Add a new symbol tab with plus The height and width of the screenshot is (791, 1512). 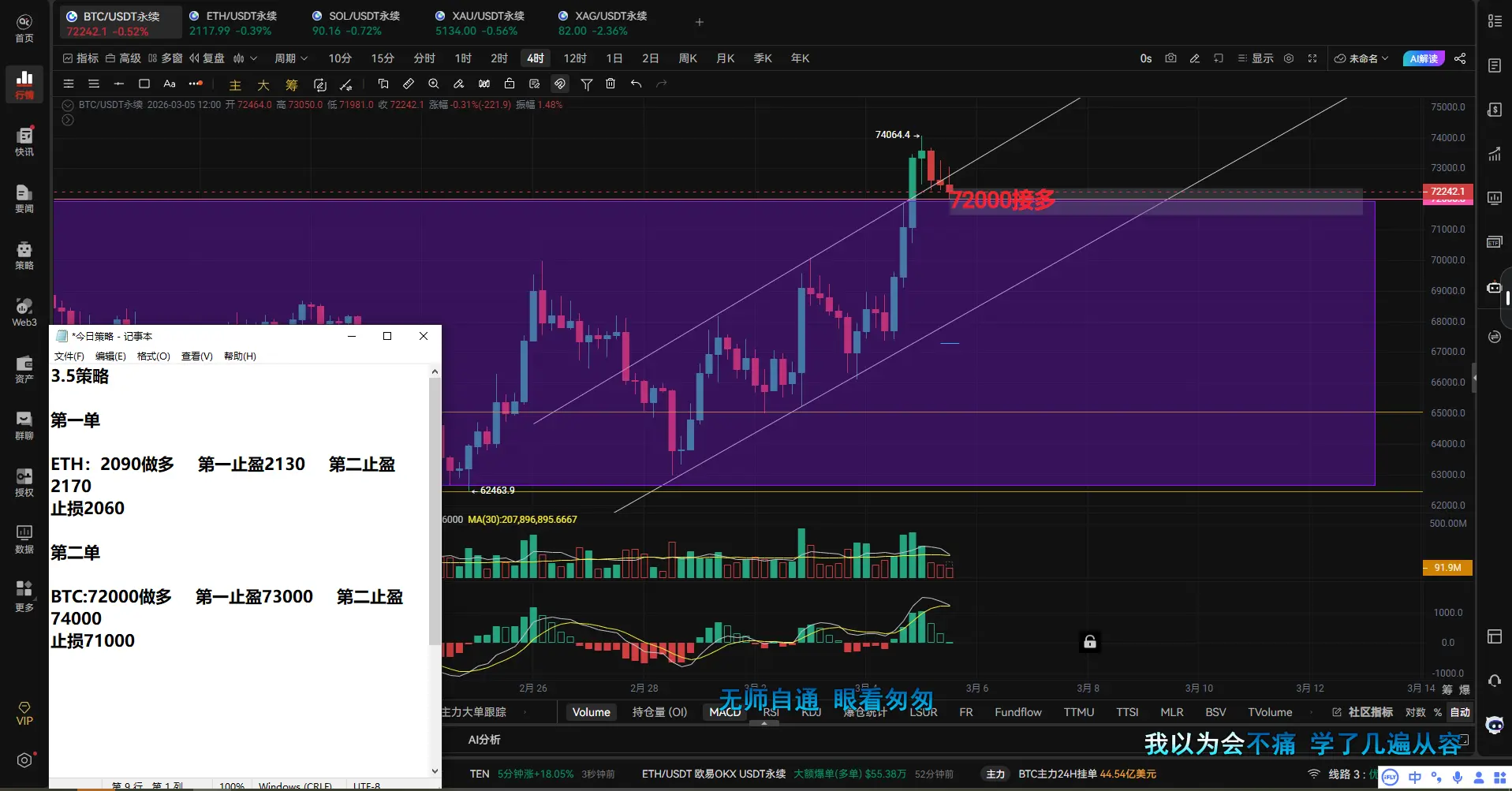(700, 22)
